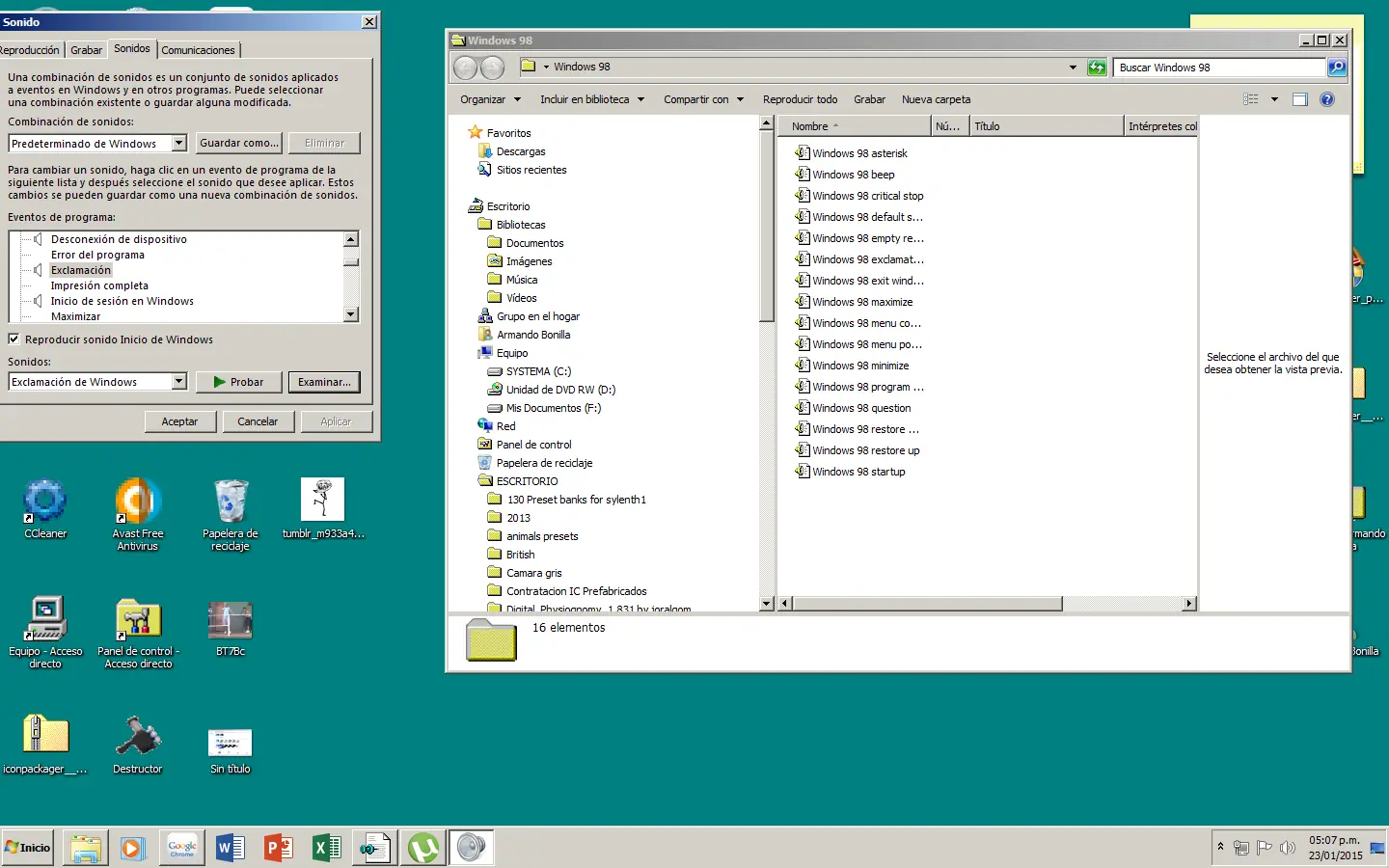The height and width of the screenshot is (868, 1389).
Task: Open the view options dropdown arrow
Action: coord(1274,99)
